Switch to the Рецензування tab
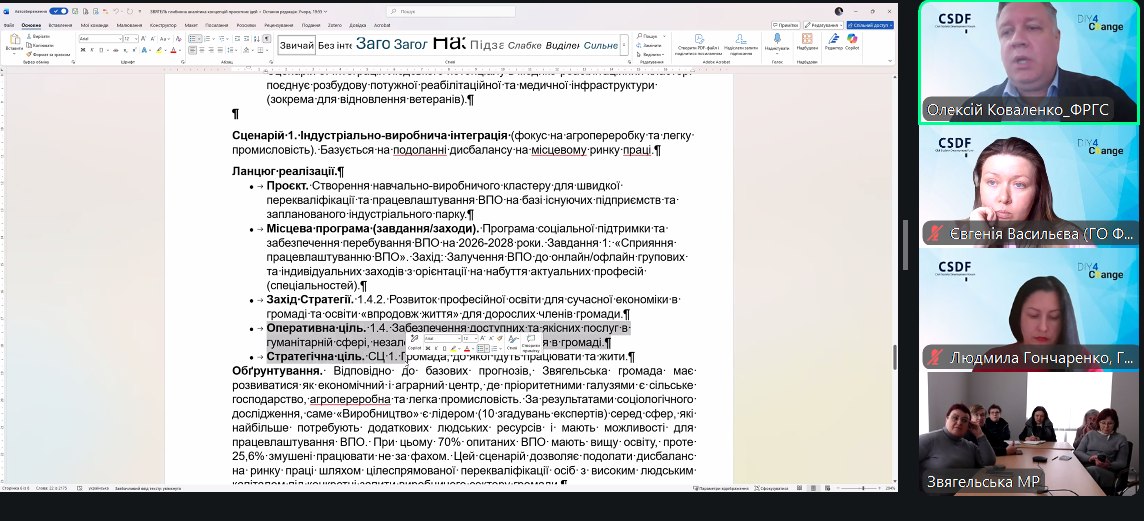Viewport: 1144px width, 521px height. click(x=279, y=25)
